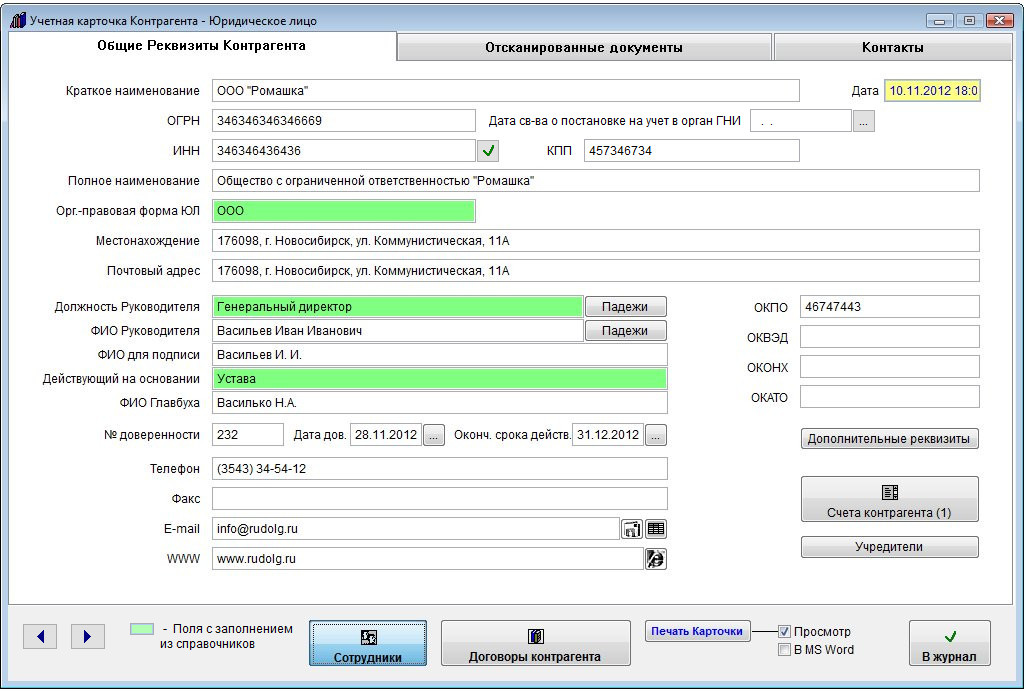Screen dimensions: 1026x691
Task: Click the green Орг.-правовая форма ЮЛ field
Action: (343, 211)
